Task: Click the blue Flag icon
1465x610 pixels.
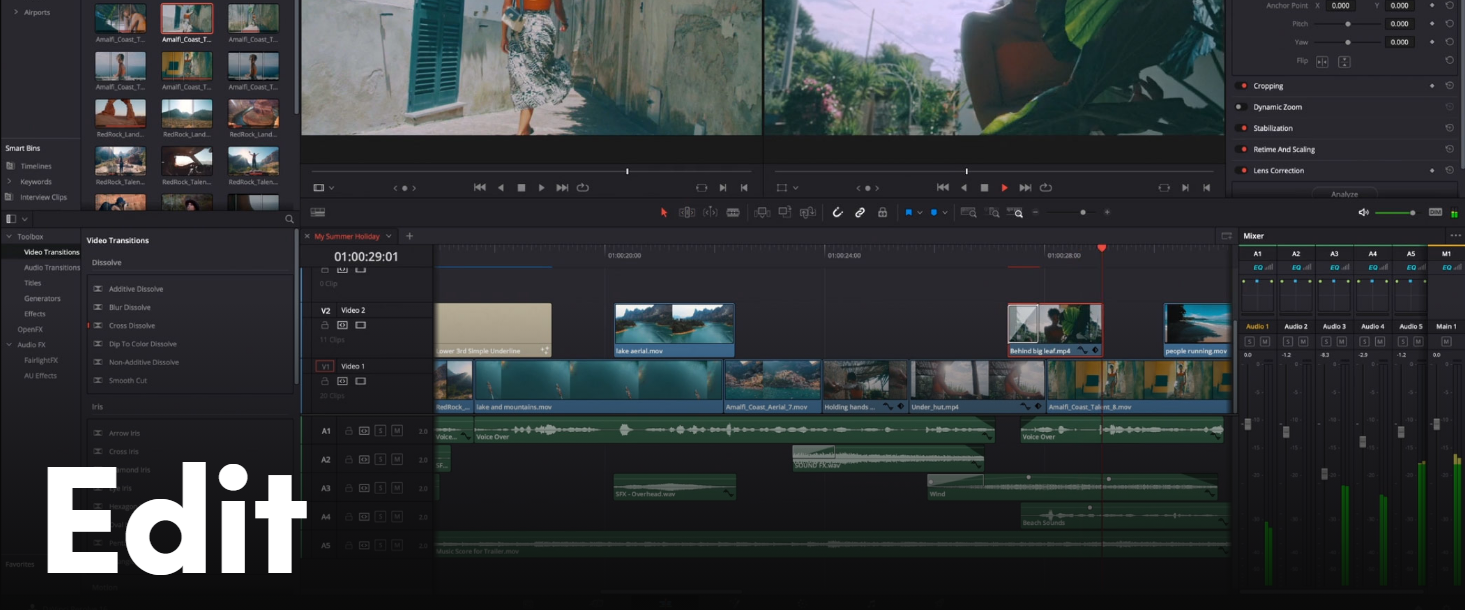Action: point(909,212)
